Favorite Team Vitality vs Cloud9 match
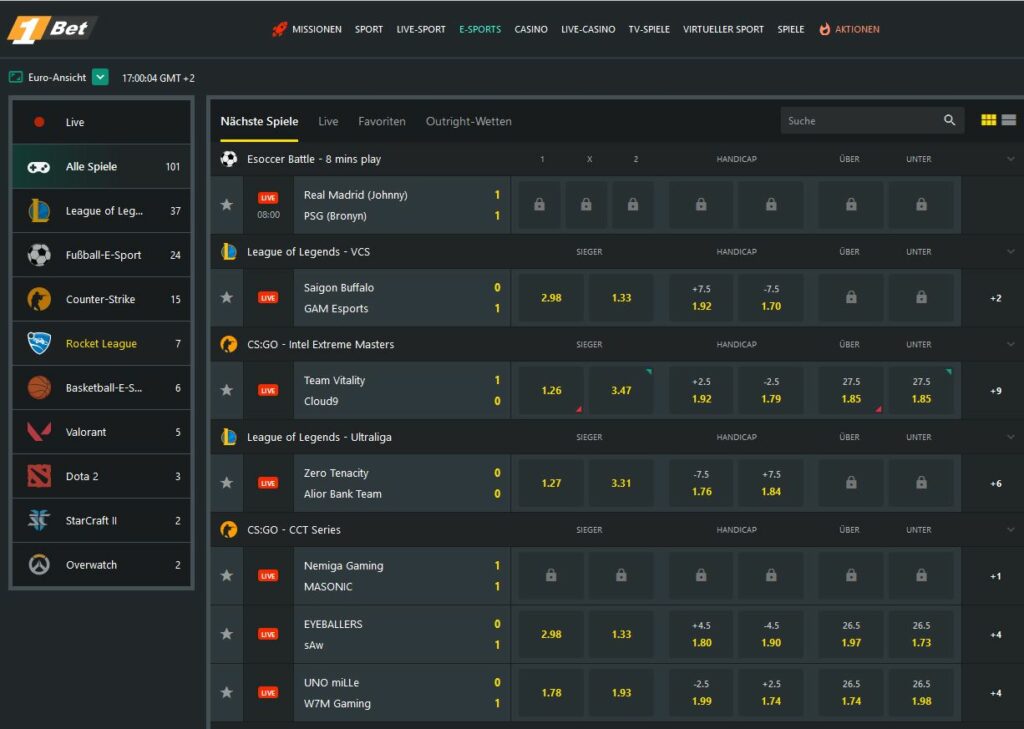This screenshot has width=1024, height=729. pos(227,391)
